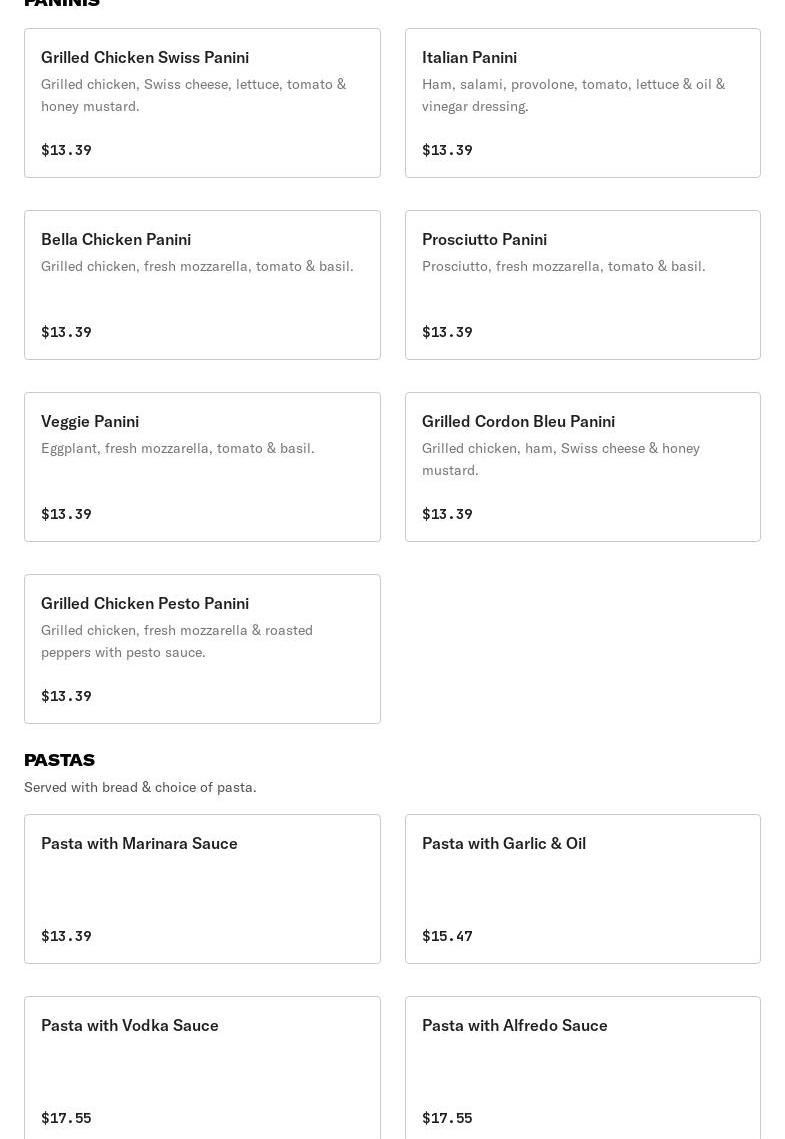Click the $17.55 price of Vodka Sauce pasta
This screenshot has width=785, height=1139.
click(x=66, y=1118)
